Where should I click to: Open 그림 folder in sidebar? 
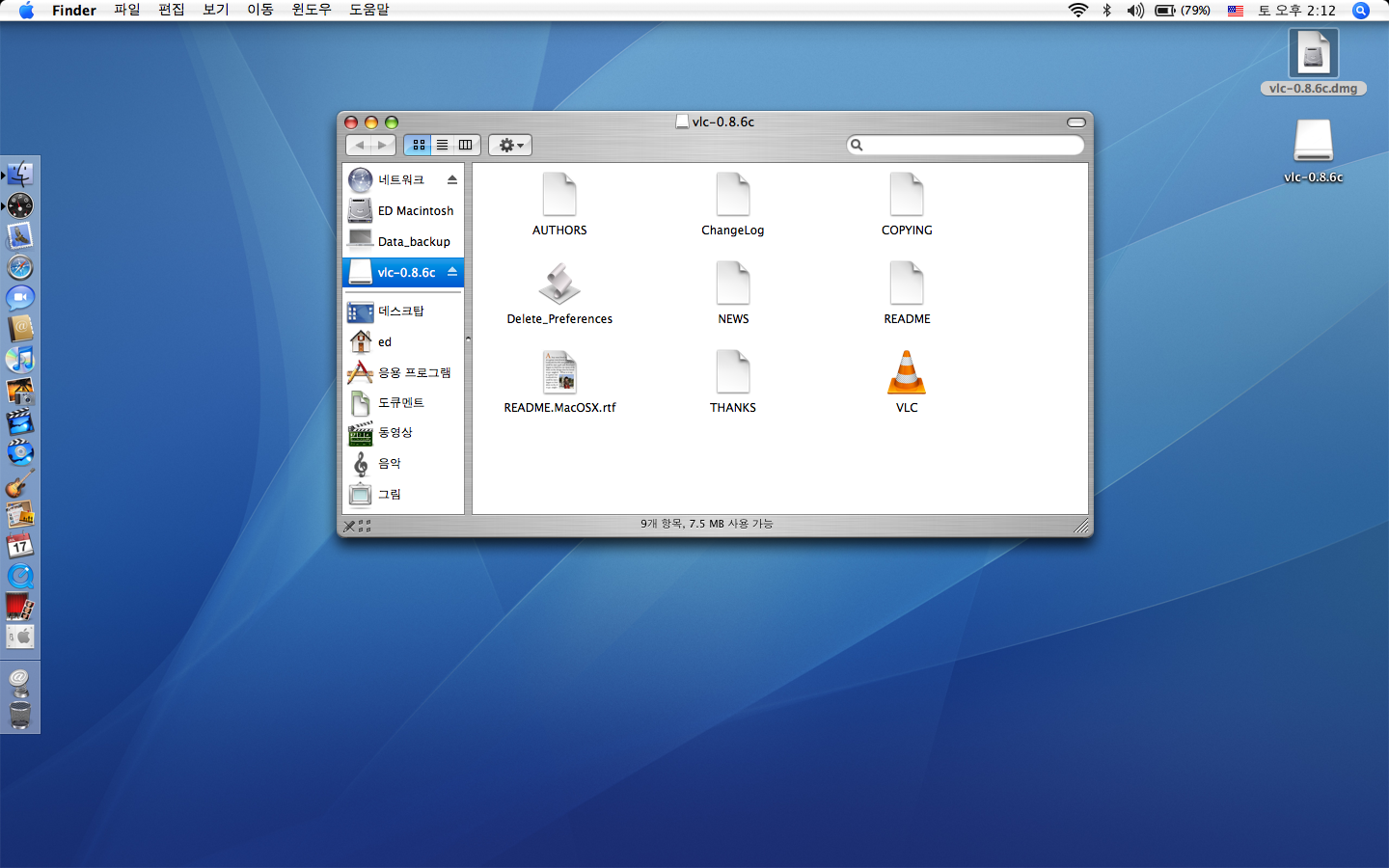coord(403,494)
